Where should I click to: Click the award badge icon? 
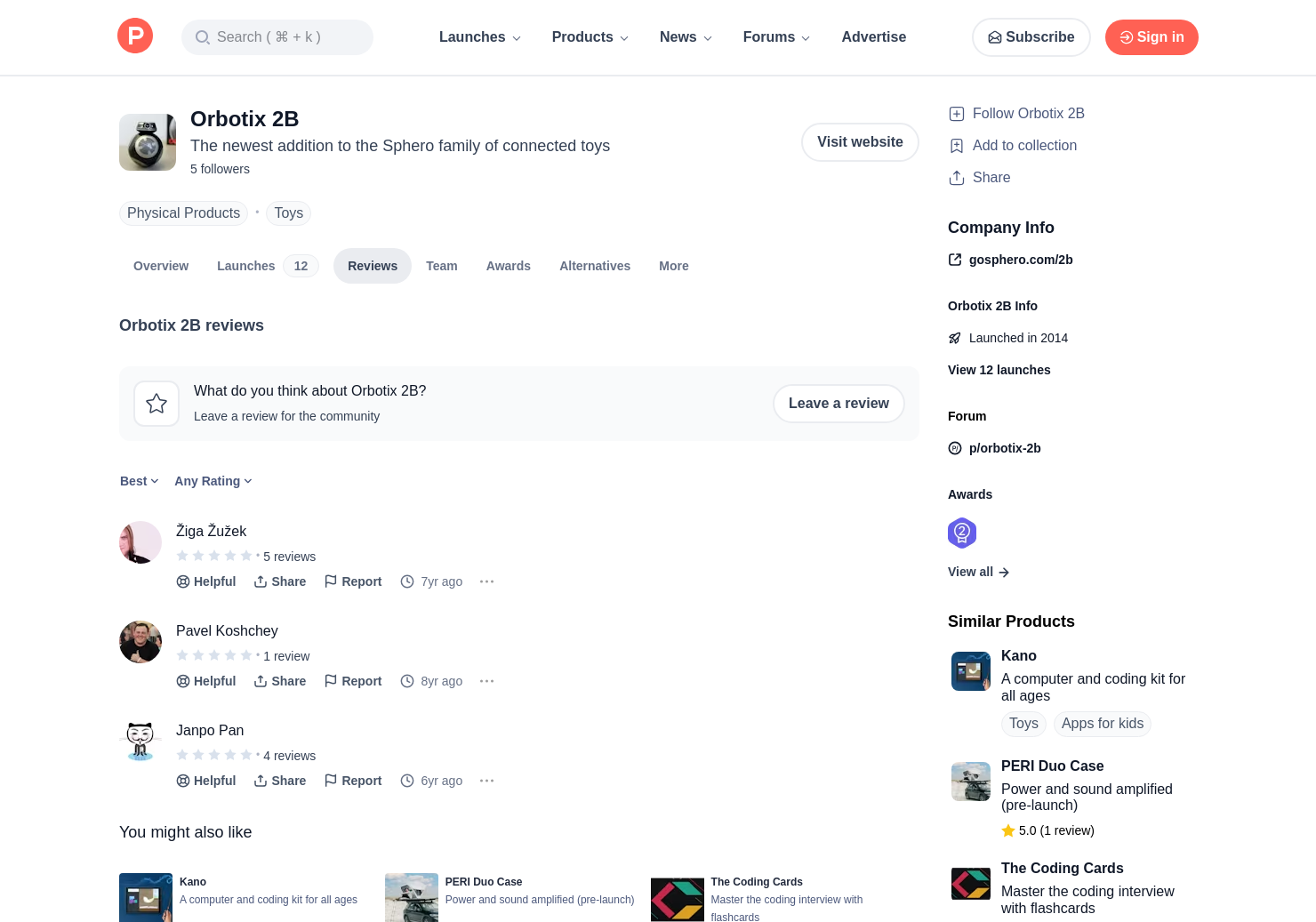pos(962,533)
